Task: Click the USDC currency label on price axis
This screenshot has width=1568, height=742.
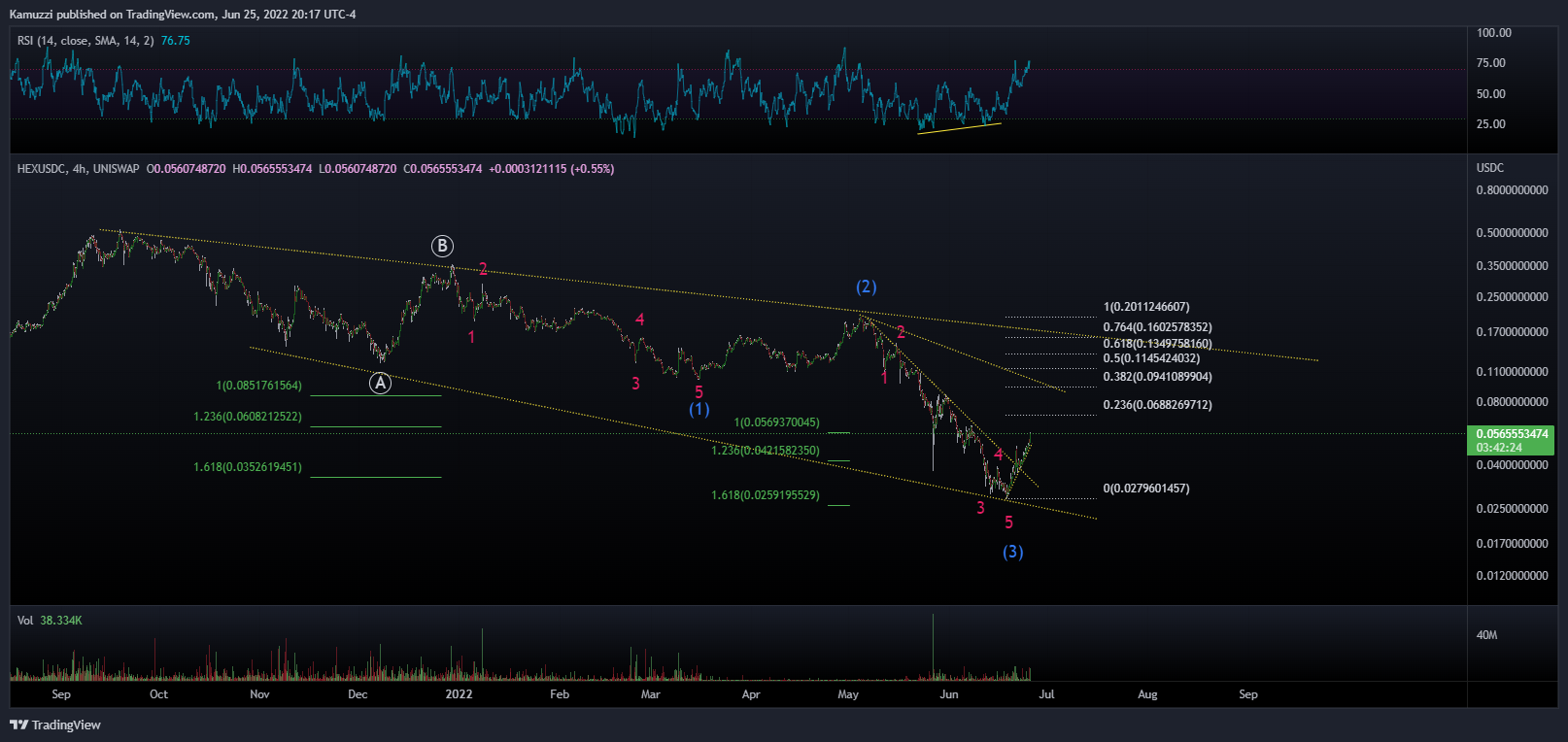Action: point(1490,168)
